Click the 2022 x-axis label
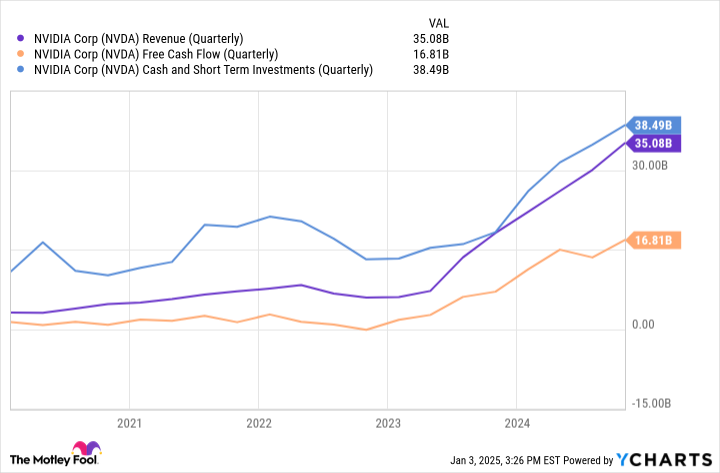The image size is (720, 473). (x=259, y=423)
